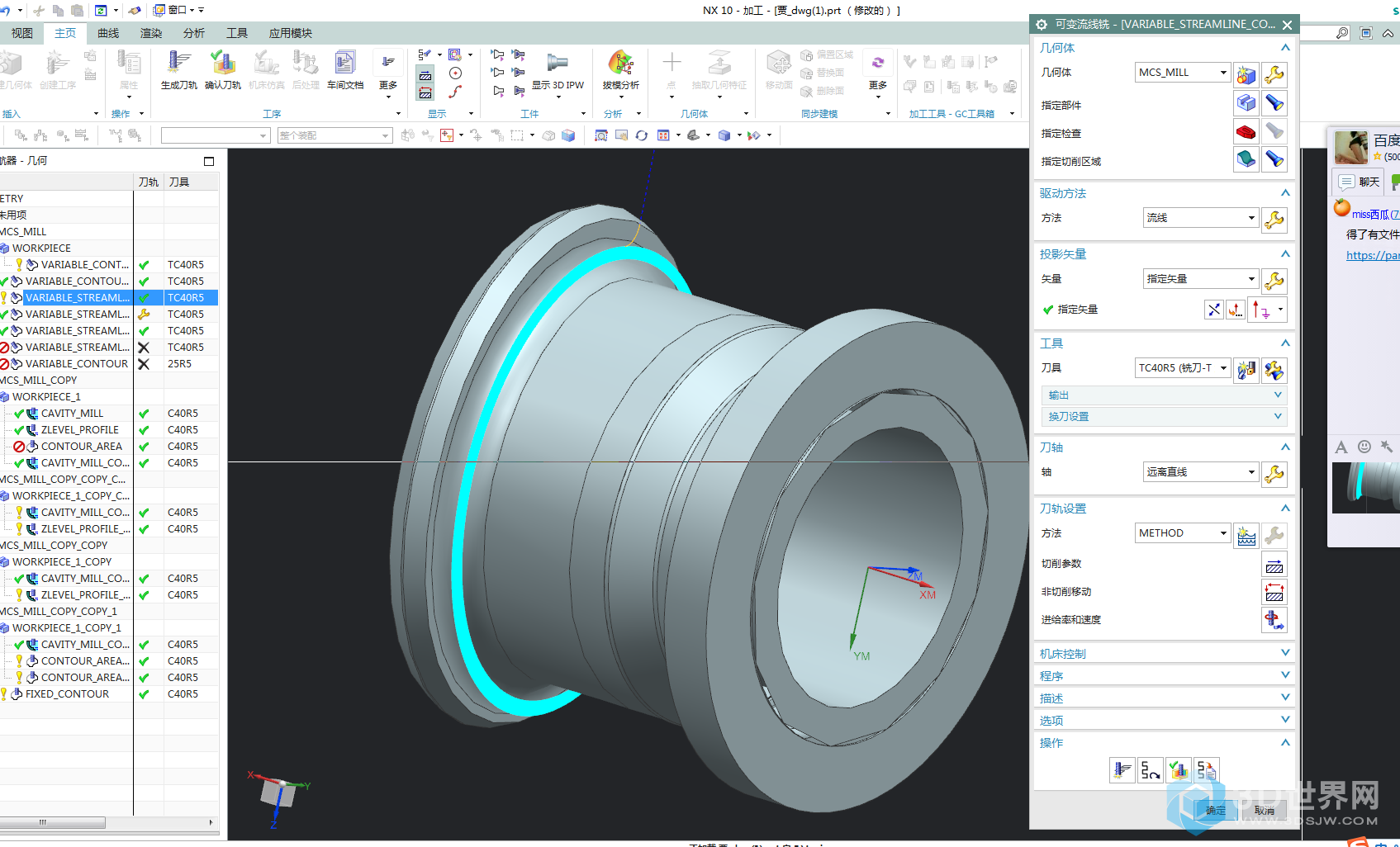Expand the Options (选项) section
The height and width of the screenshot is (847, 1400).
point(1163,721)
